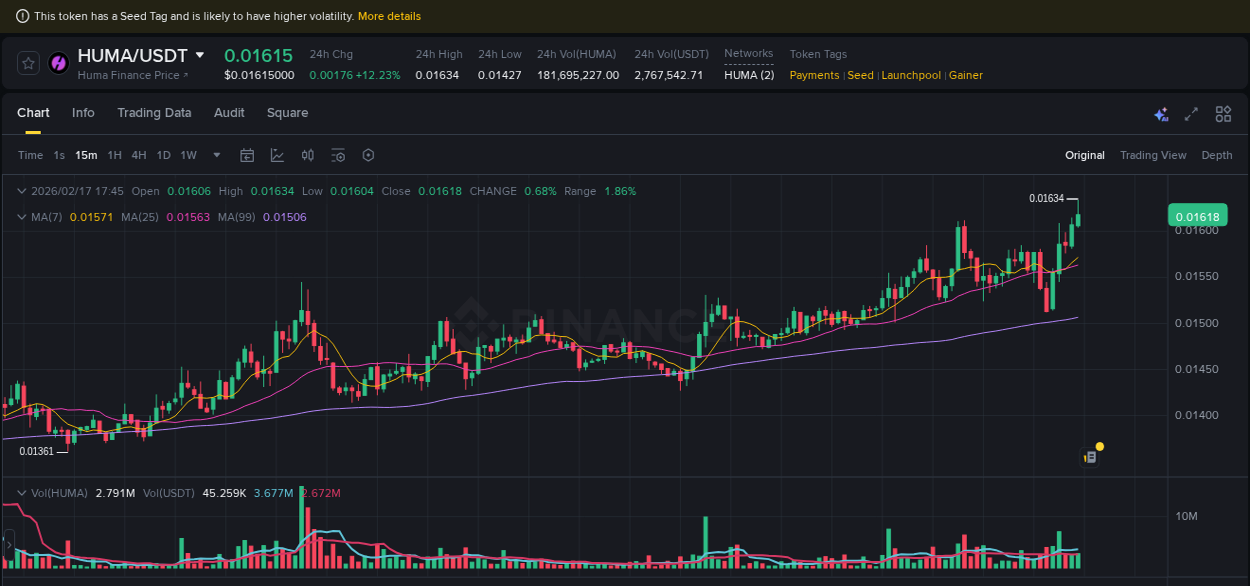The height and width of the screenshot is (586, 1250).
Task: Open the widgets layout grid icon
Action: point(1222,114)
